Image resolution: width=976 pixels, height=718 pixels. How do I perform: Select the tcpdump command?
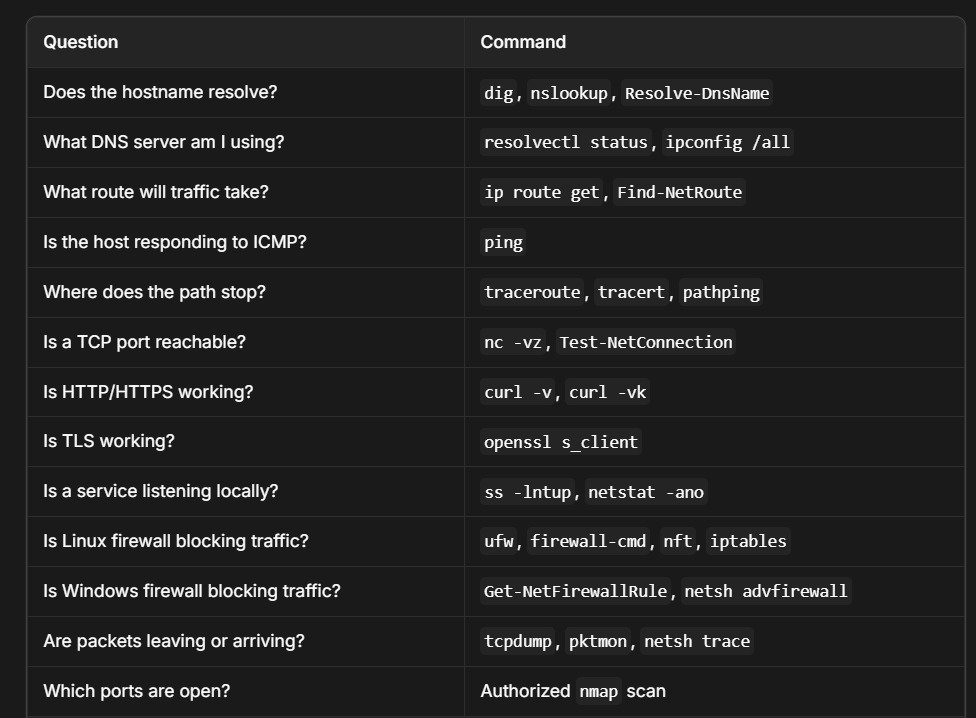click(518, 641)
